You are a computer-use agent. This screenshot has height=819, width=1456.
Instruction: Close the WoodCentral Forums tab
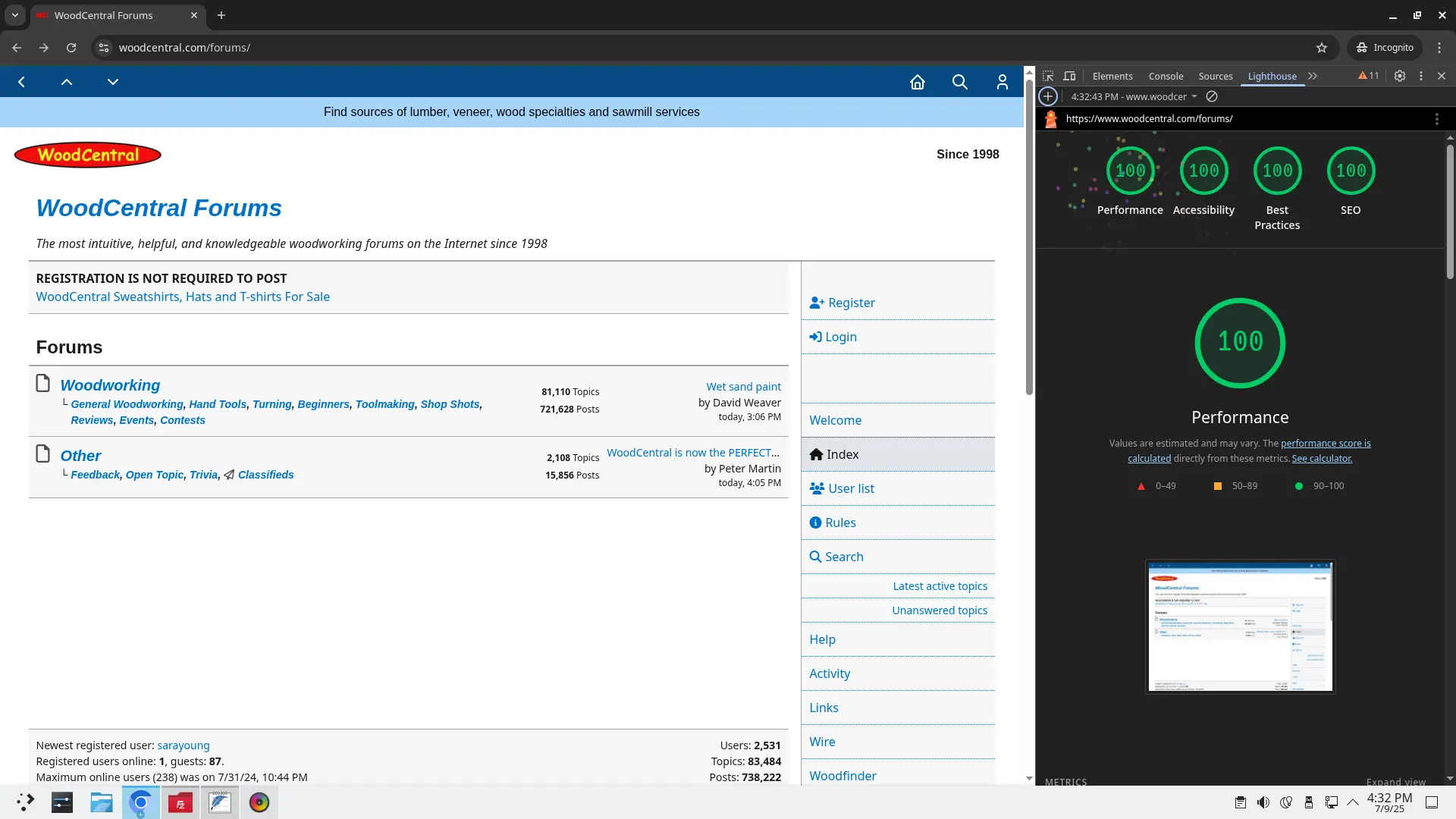[x=194, y=15]
